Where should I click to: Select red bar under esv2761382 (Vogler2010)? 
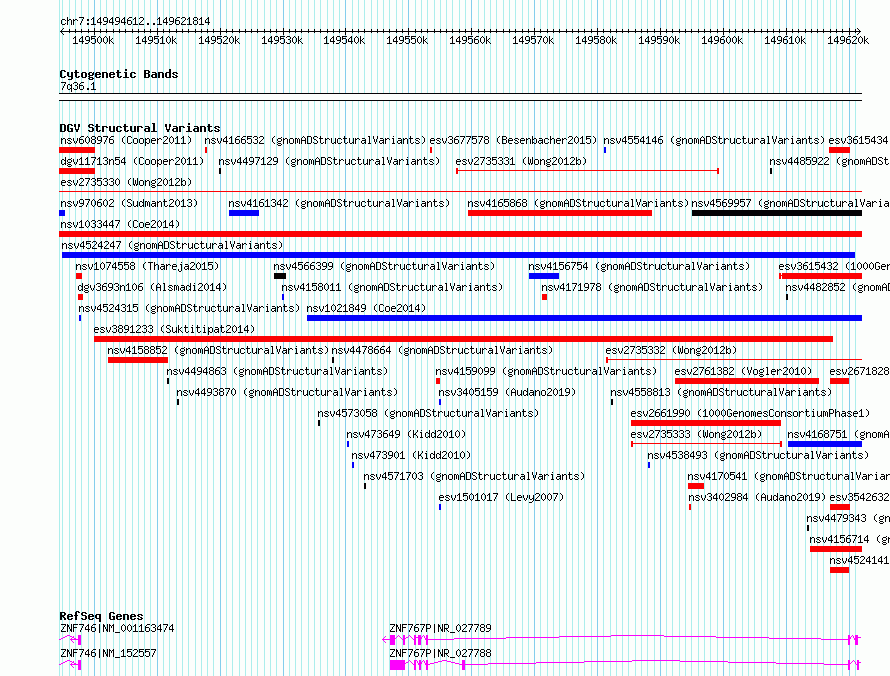(x=746, y=381)
